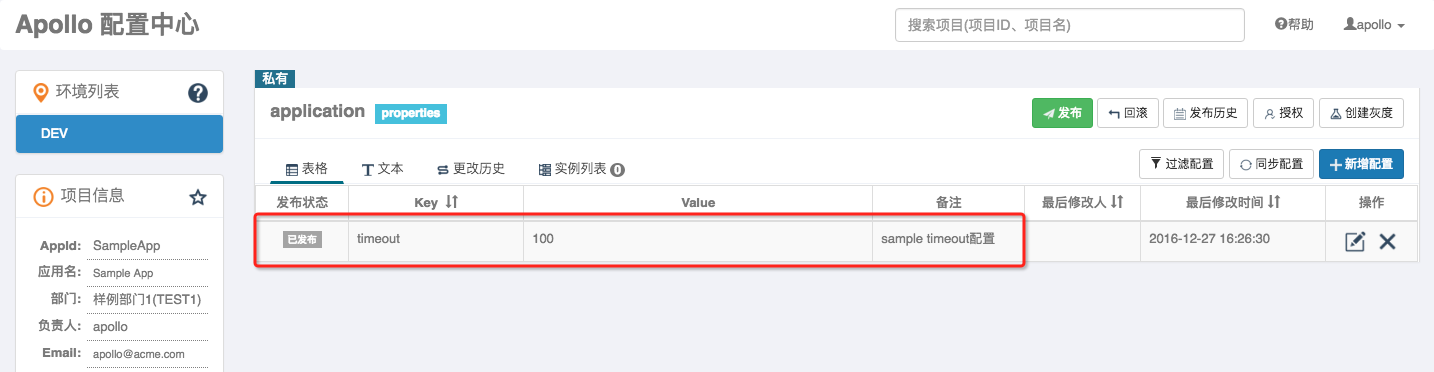Click the 回滚 rollback button
Screen dimensions: 1434x372
pyautogui.click(x=1127, y=113)
